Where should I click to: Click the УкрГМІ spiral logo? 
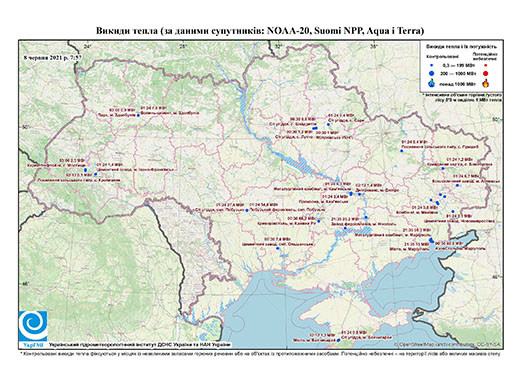coord(33,326)
